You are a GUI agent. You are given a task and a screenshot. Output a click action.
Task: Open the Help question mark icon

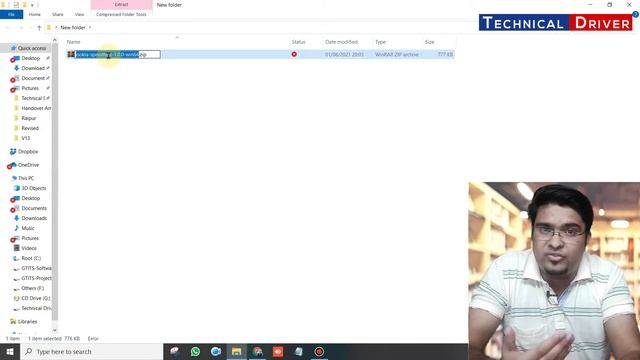tap(635, 14)
